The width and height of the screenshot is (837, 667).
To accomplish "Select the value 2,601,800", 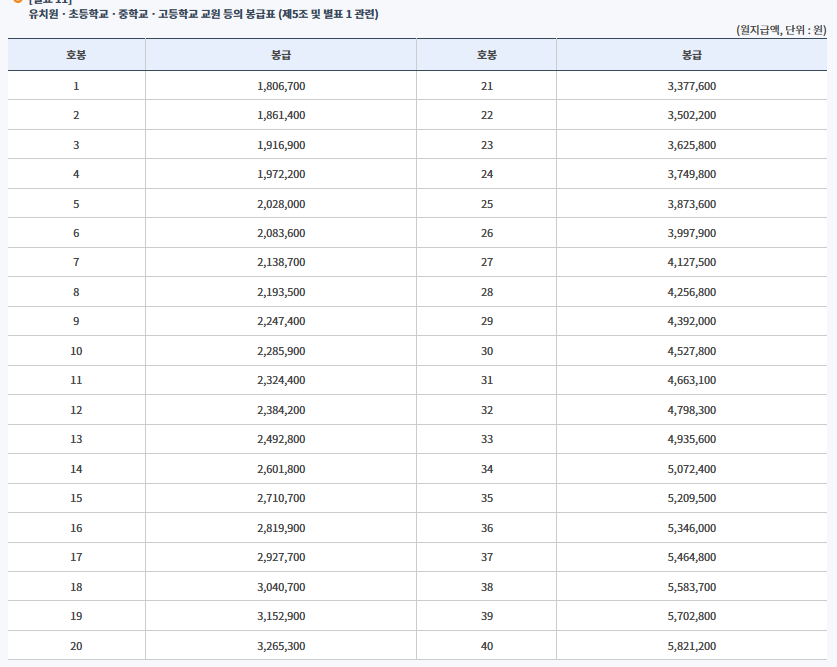I will tap(281, 469).
